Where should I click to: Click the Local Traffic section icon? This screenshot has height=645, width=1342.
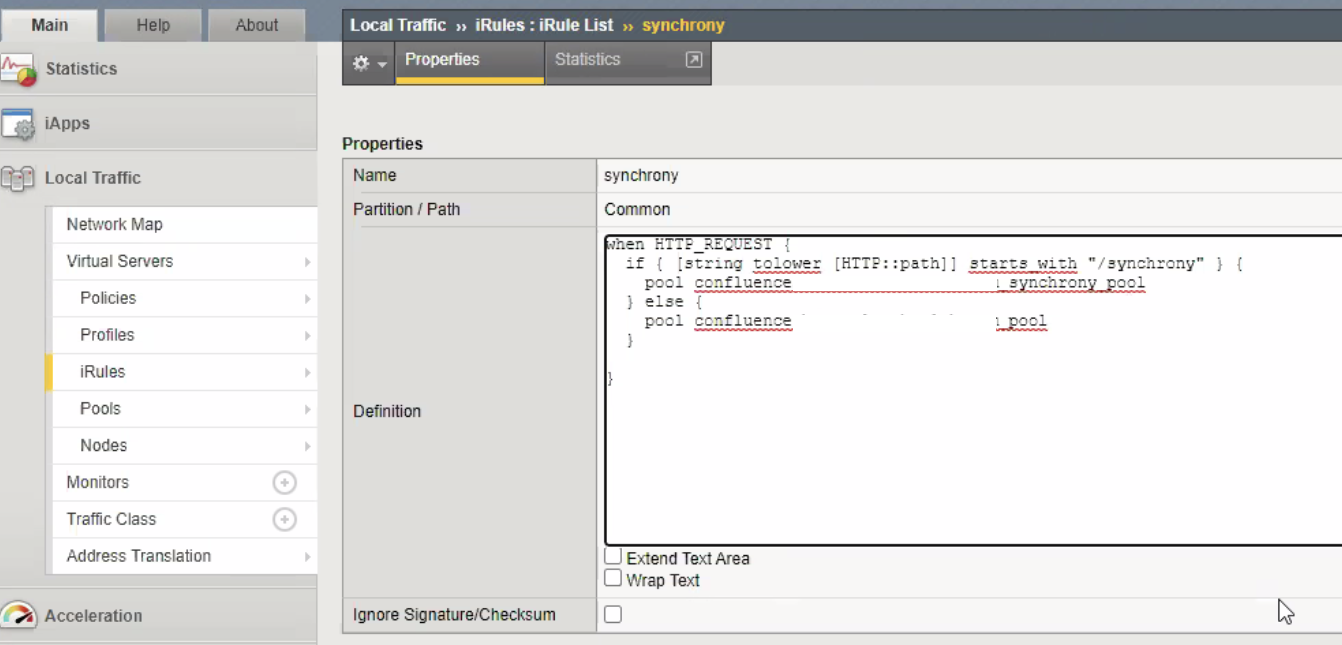tap(18, 178)
